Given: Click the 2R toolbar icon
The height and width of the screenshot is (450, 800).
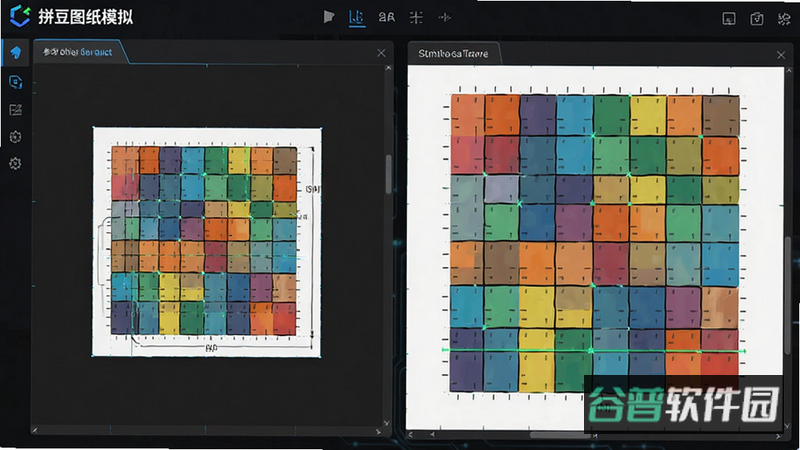Looking at the screenshot, I should (x=386, y=17).
